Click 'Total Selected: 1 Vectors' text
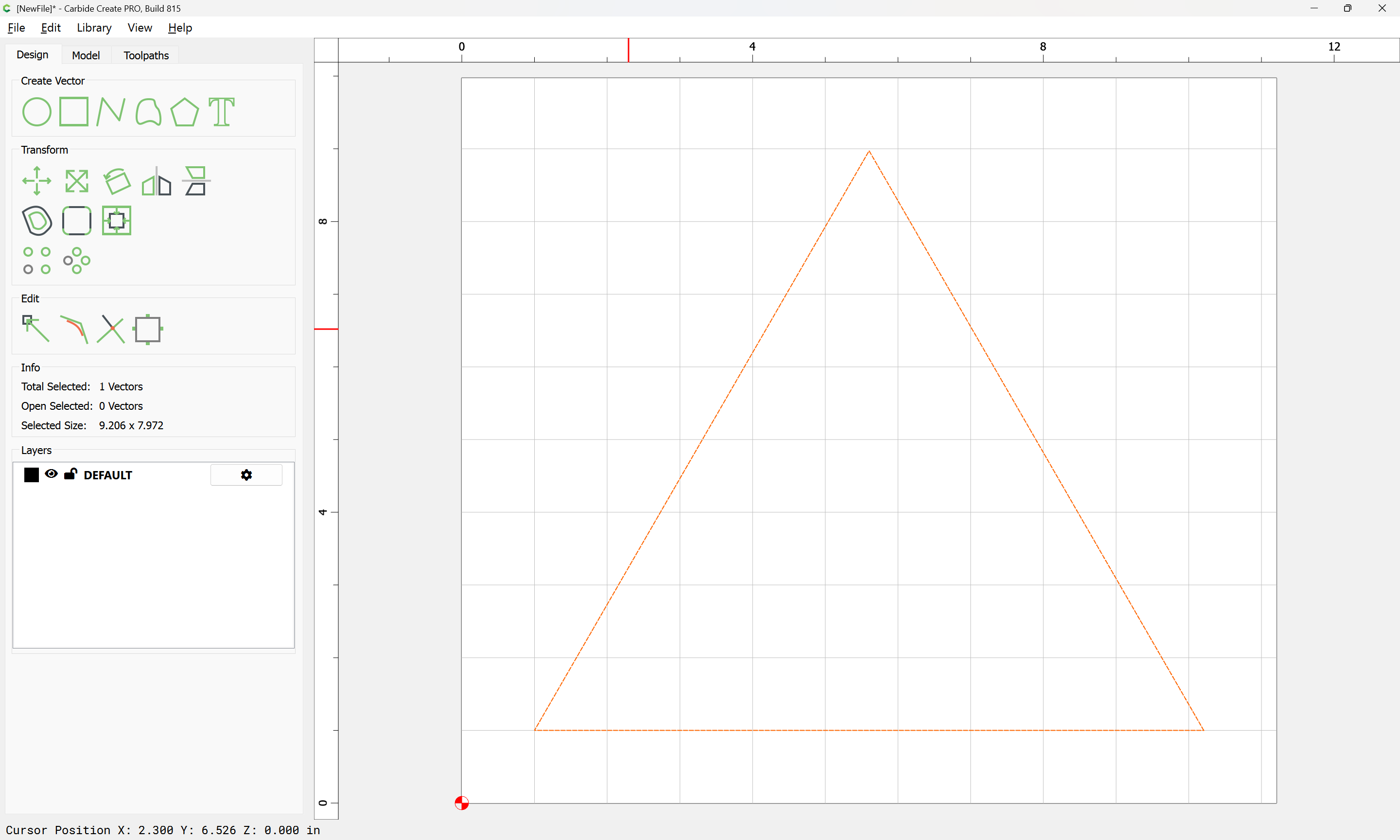Screen dimensions: 1400x840 point(82,386)
